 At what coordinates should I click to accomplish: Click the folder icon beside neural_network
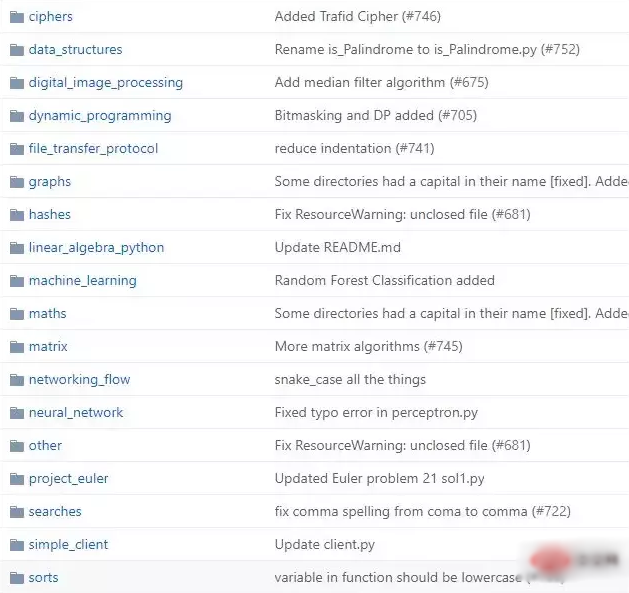click(17, 412)
